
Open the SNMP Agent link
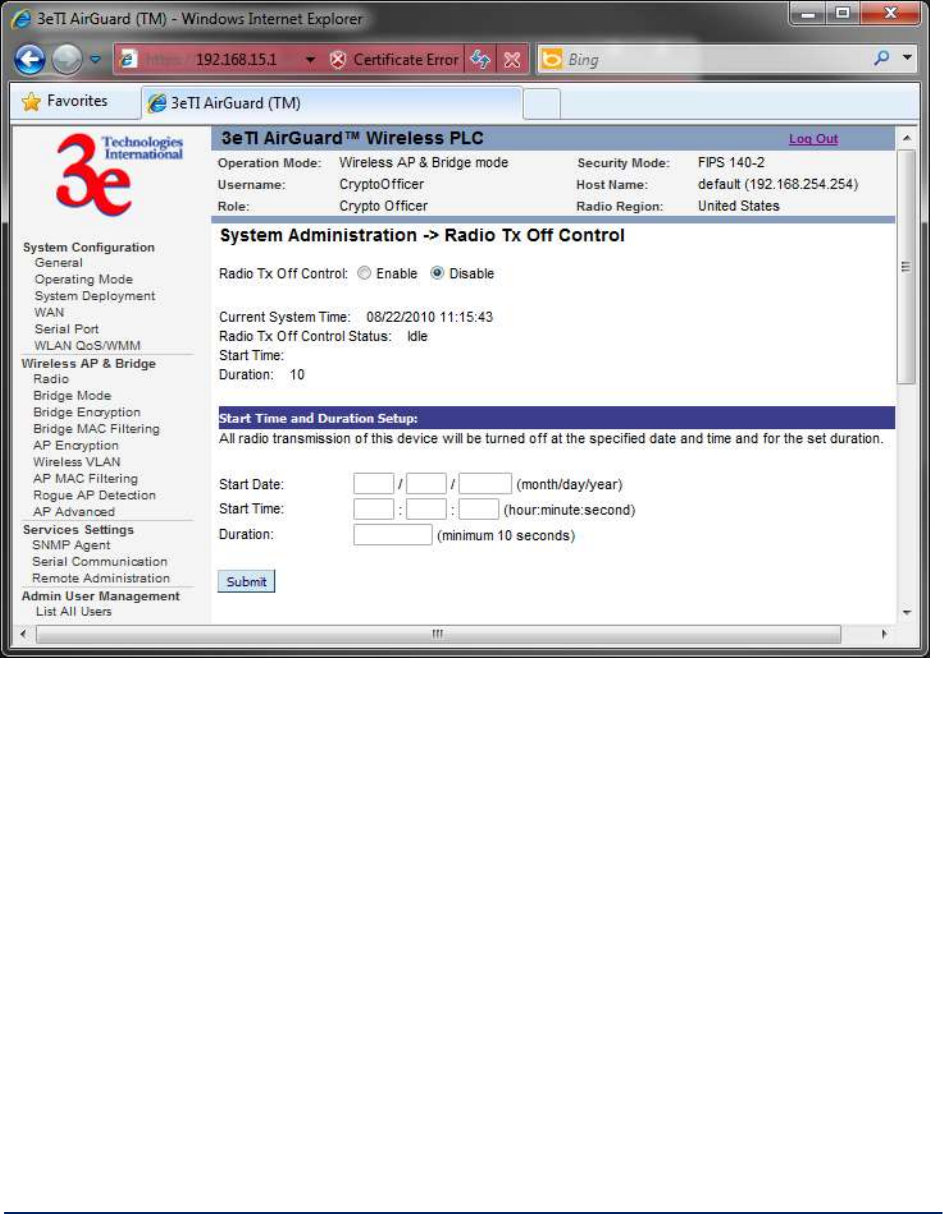point(72,545)
